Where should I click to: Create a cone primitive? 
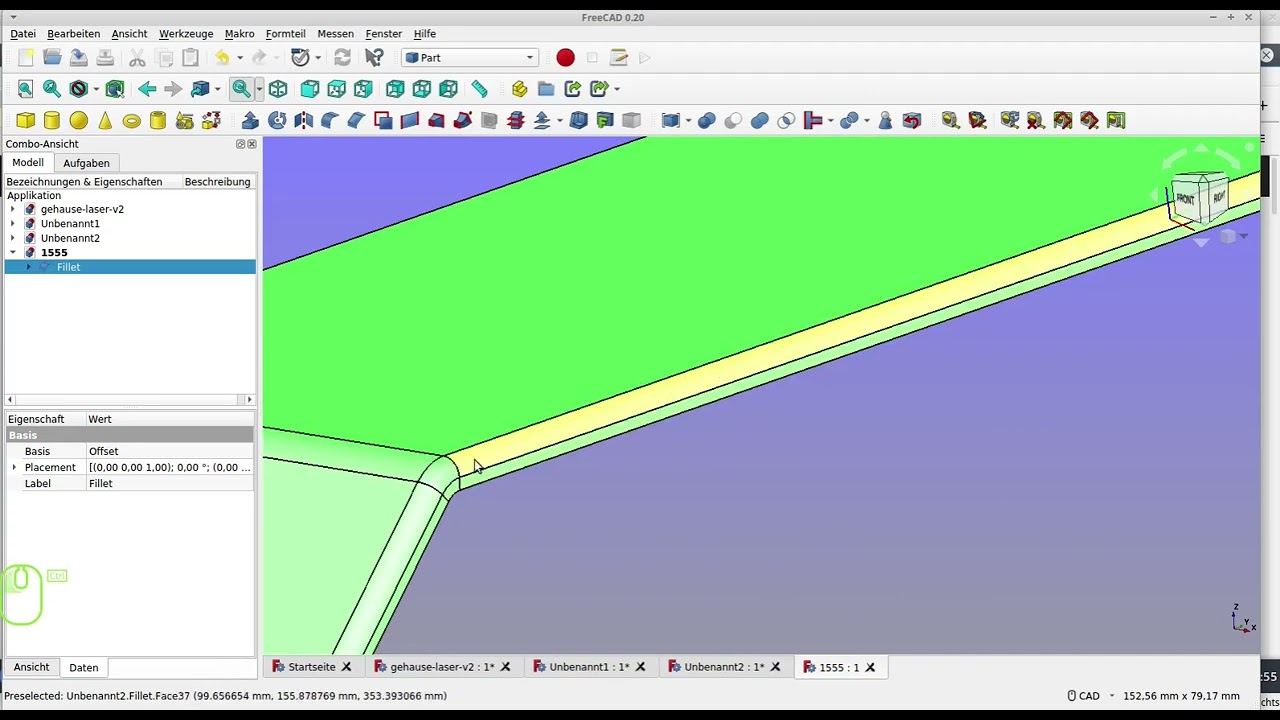click(105, 121)
